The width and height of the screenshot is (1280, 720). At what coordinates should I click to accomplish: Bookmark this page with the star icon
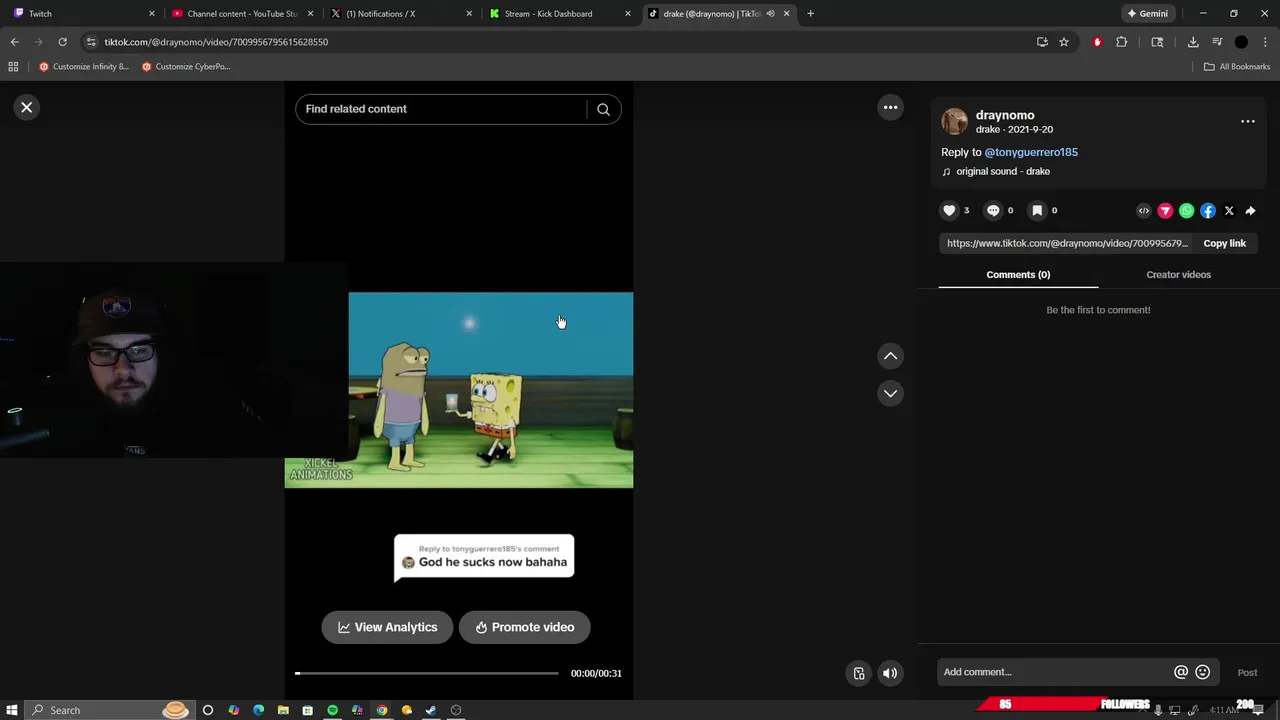coord(1064,42)
